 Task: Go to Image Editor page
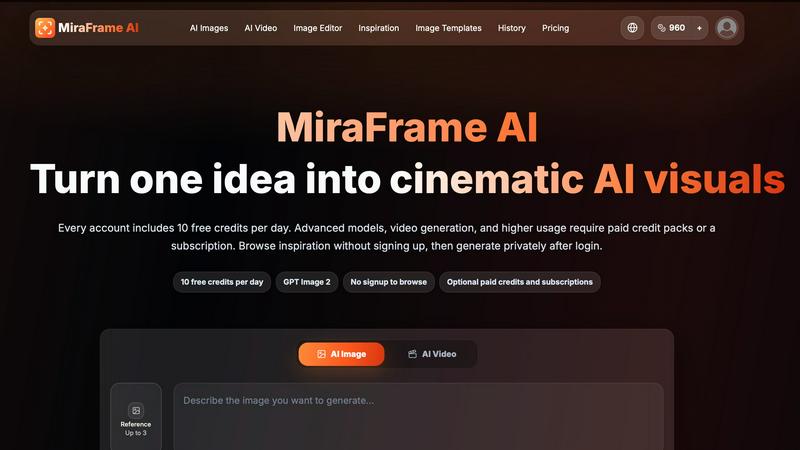(317, 28)
